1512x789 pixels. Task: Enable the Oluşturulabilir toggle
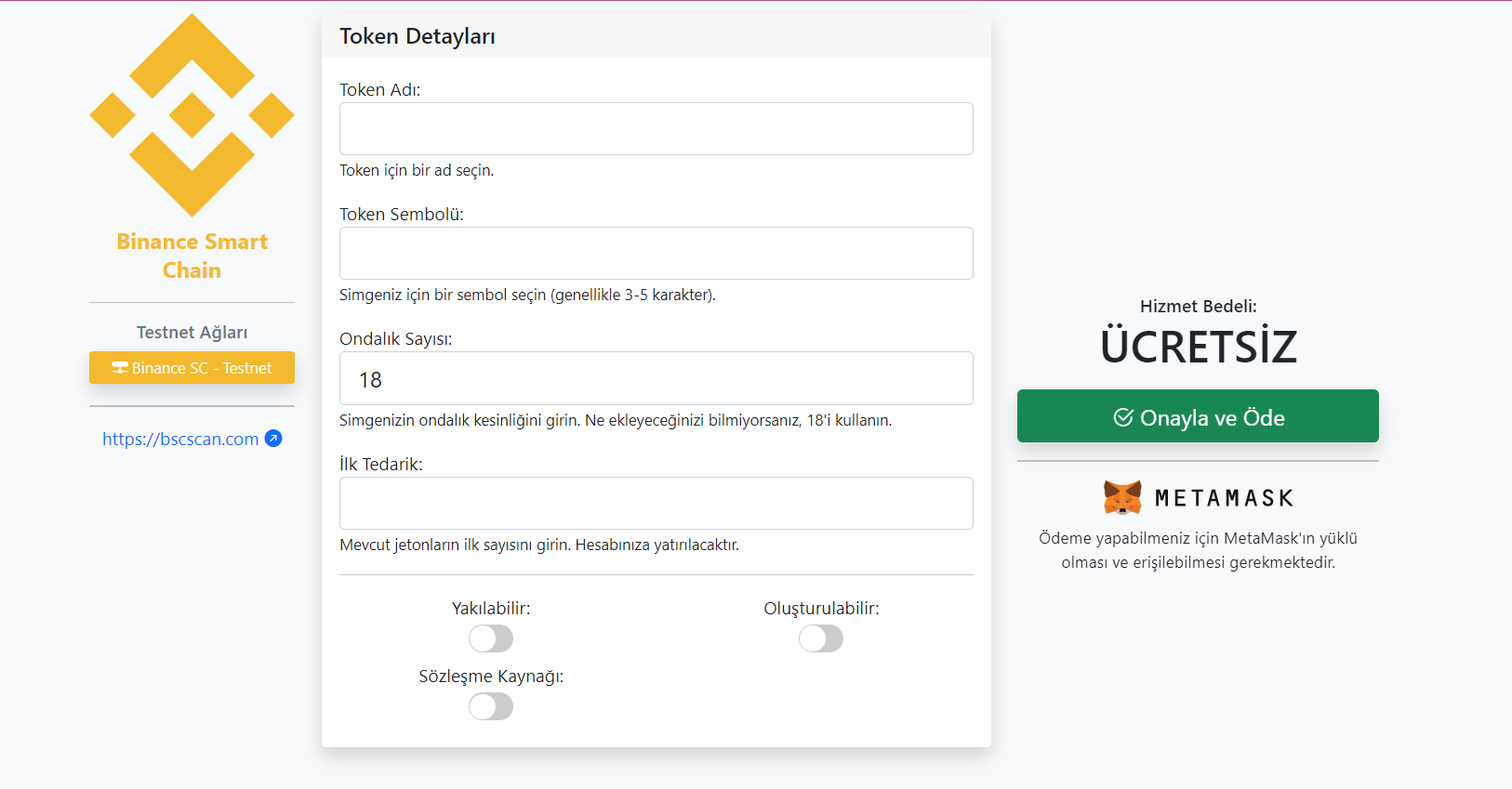click(821, 638)
